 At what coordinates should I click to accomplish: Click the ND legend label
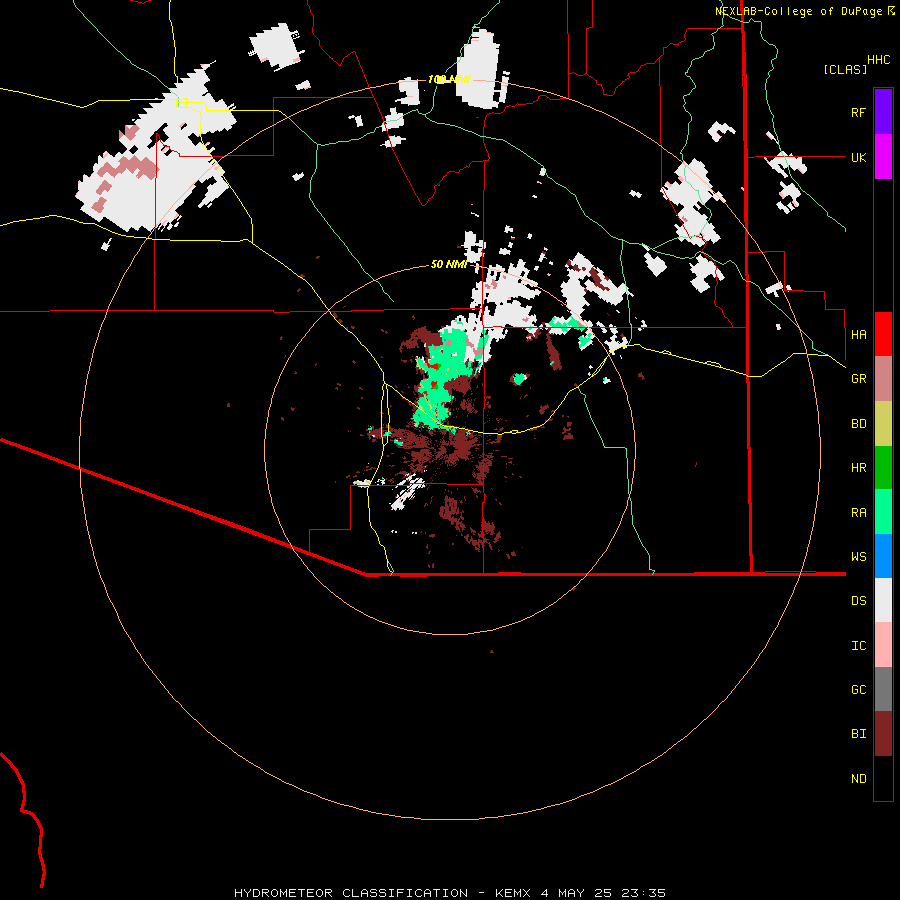pyautogui.click(x=858, y=779)
